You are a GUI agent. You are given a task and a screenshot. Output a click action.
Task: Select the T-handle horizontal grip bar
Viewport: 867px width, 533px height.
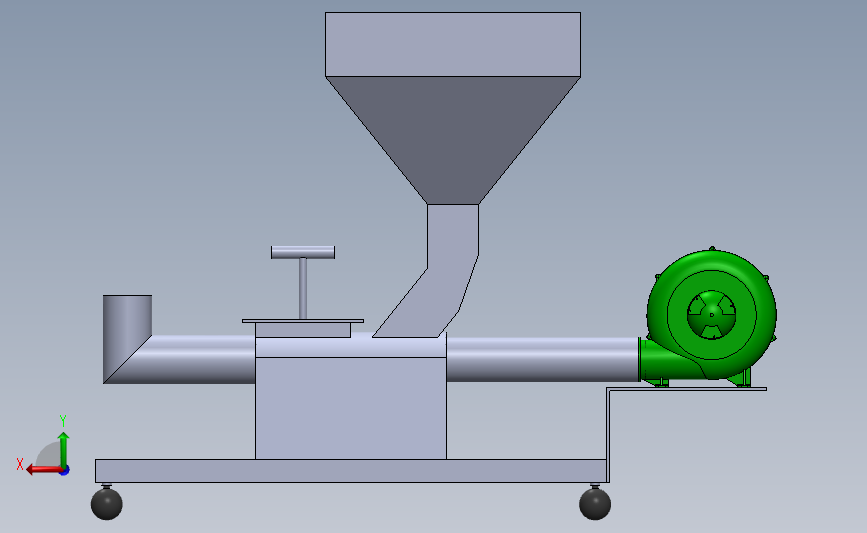[x=302, y=252]
